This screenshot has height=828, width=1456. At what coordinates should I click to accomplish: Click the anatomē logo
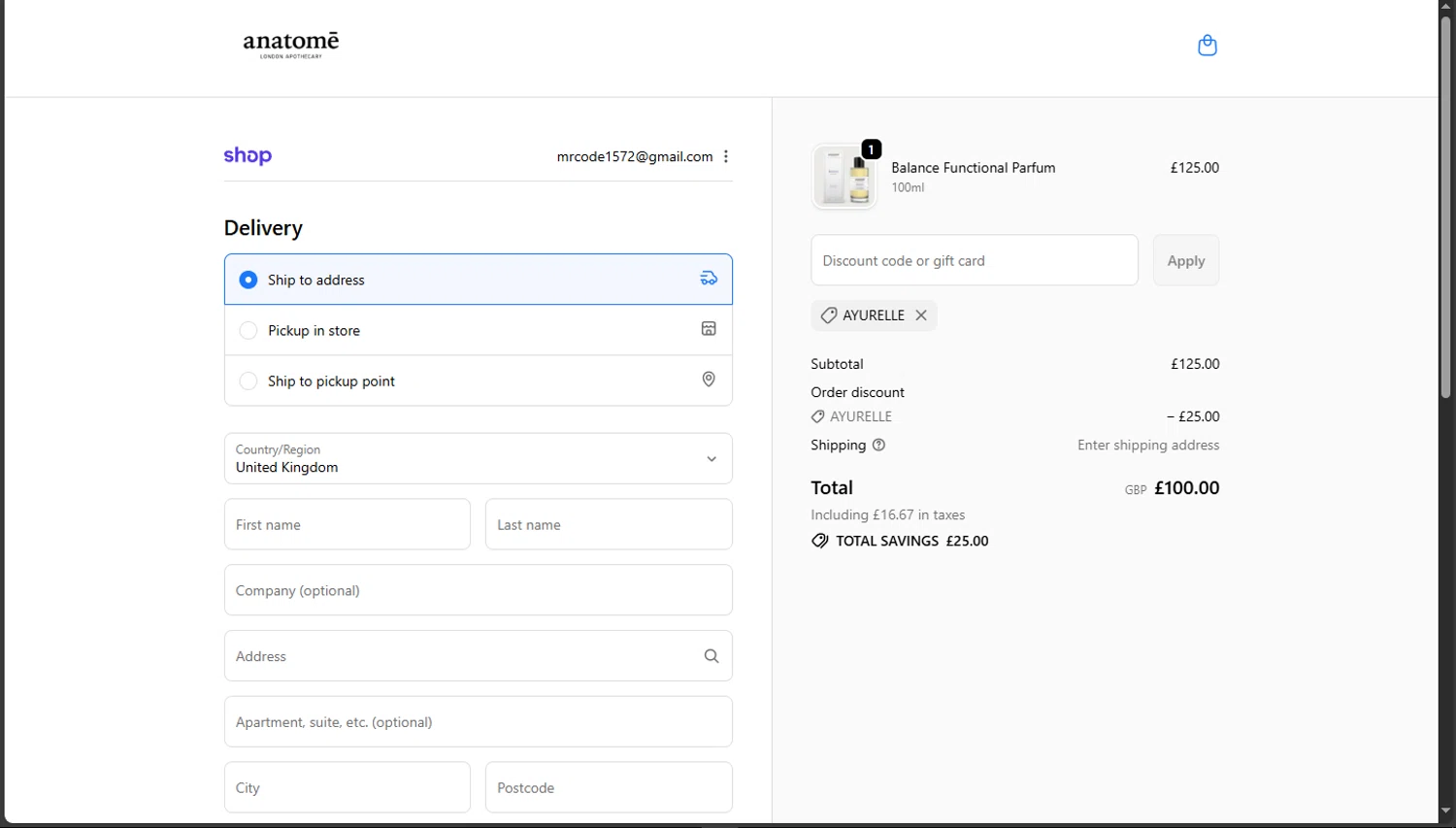tap(291, 45)
